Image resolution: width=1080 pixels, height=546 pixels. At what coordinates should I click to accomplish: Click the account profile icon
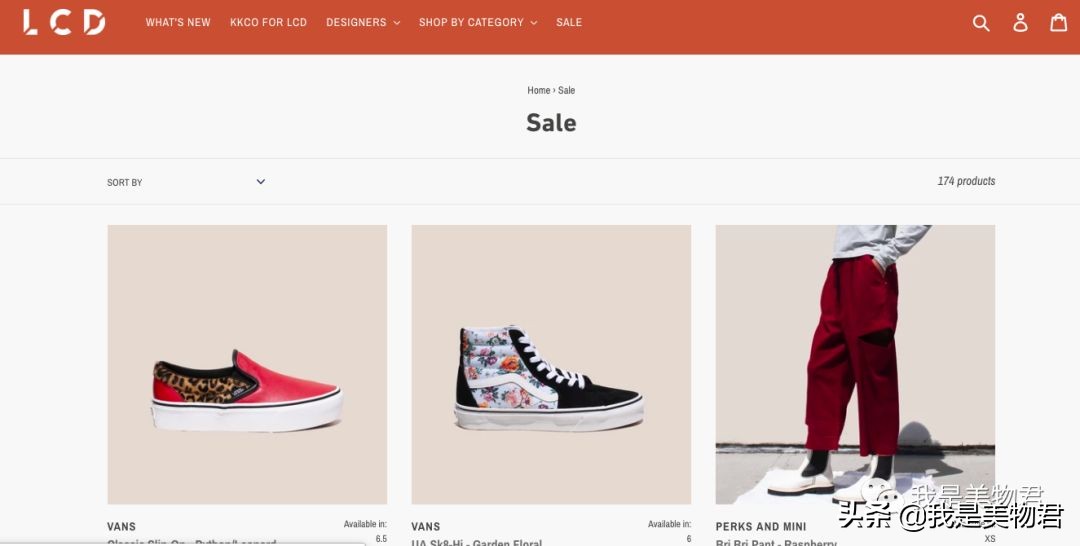coord(1020,22)
